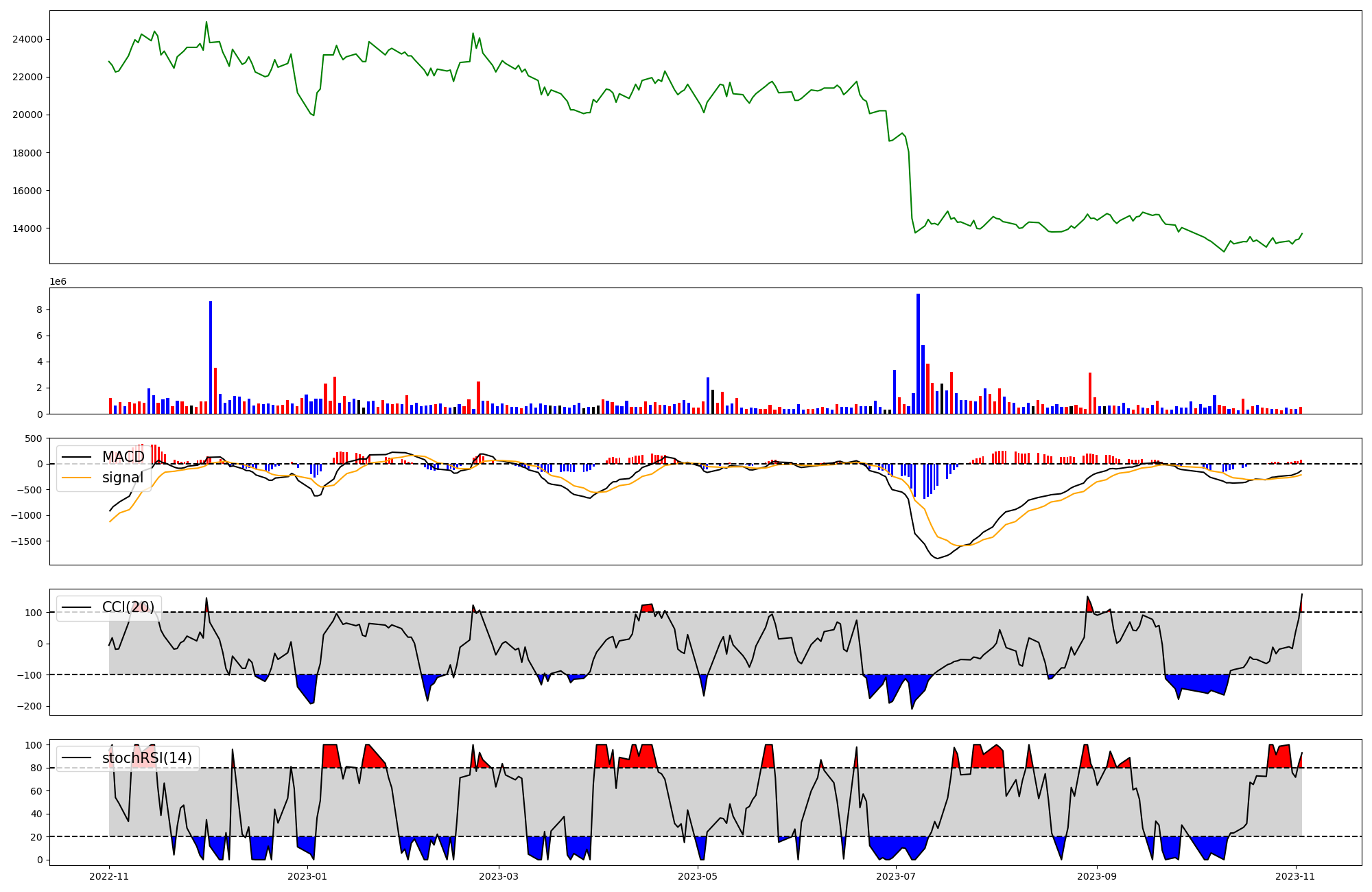The image size is (1372, 892).
Task: Click the tall blue volume bar in early December 2022
Action: (x=211, y=357)
